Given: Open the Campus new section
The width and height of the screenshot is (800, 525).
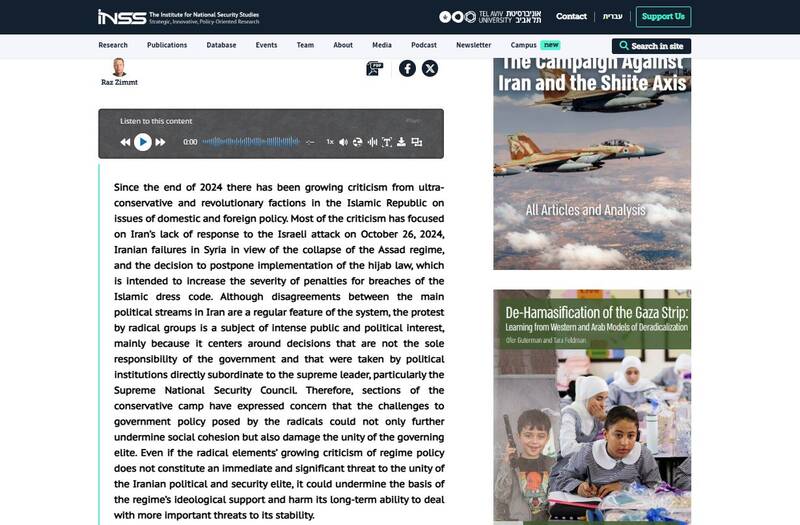Looking at the screenshot, I should click(x=535, y=45).
